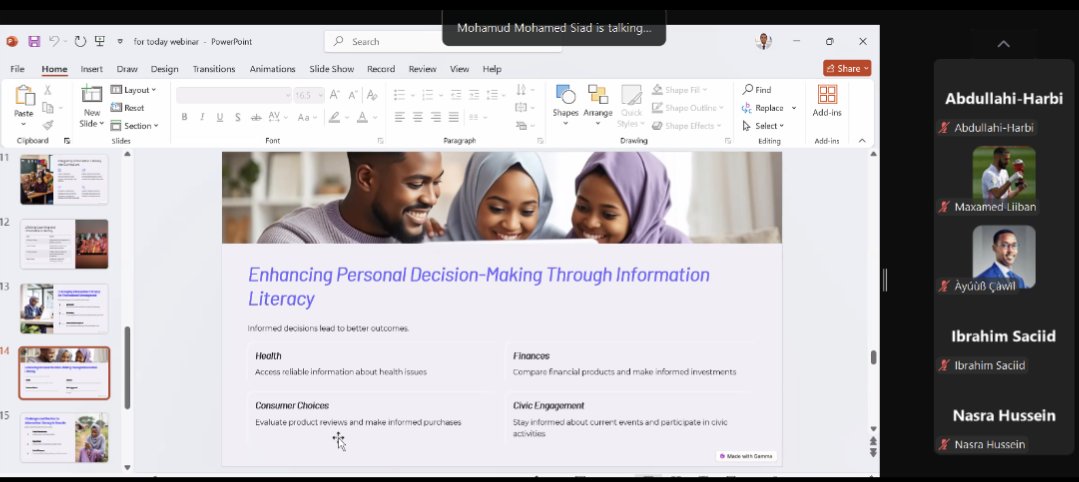1079x482 pixels.
Task: Select the Format Painter brush
Action: point(47,125)
